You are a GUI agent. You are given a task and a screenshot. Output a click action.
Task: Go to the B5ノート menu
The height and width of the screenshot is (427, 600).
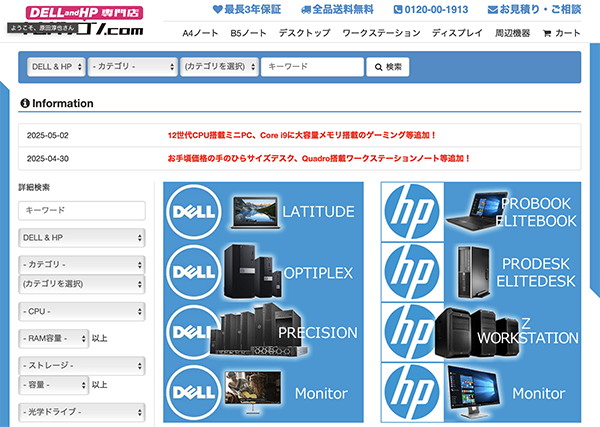tap(248, 33)
